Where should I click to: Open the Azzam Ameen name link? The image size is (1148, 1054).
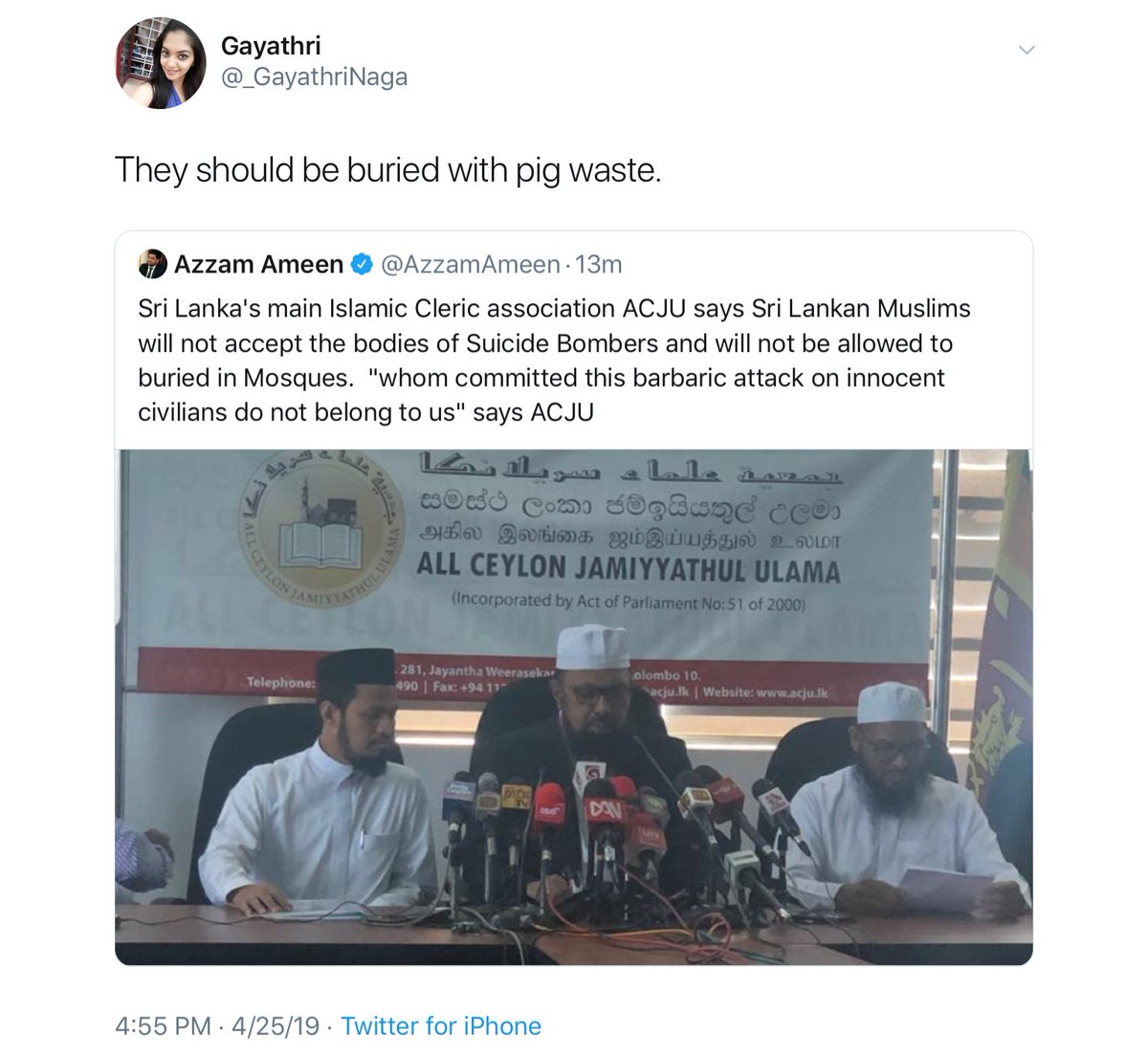coord(258,264)
